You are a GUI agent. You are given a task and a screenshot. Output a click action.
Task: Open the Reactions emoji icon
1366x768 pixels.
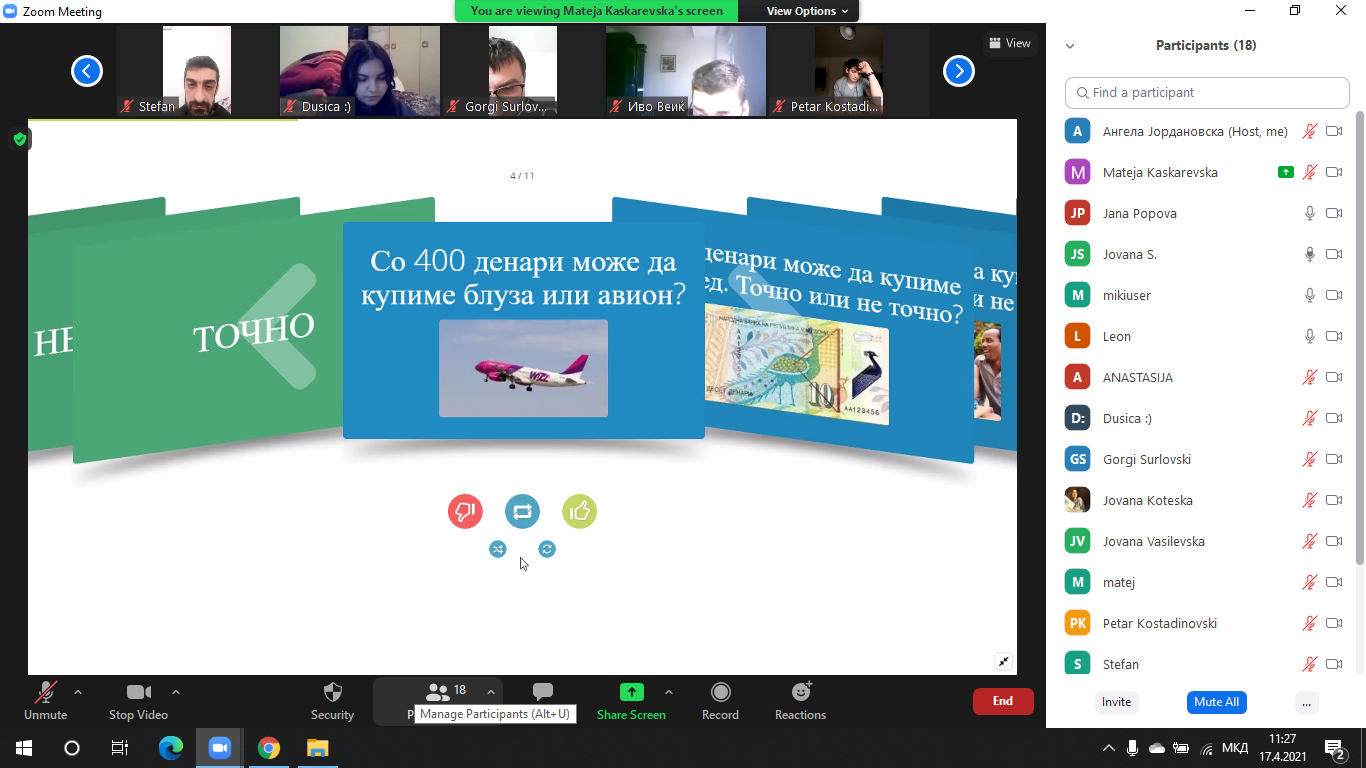tap(800, 693)
